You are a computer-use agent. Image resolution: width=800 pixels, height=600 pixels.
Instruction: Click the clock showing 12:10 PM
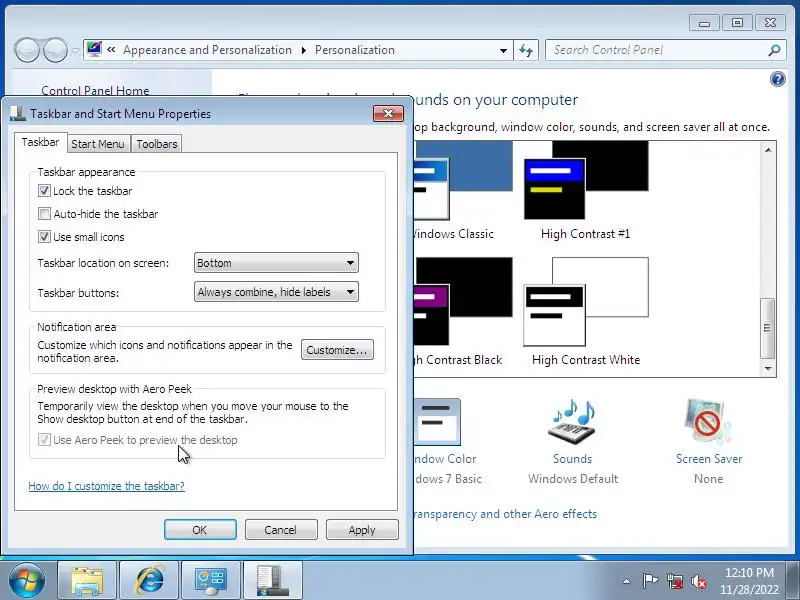(x=749, y=581)
